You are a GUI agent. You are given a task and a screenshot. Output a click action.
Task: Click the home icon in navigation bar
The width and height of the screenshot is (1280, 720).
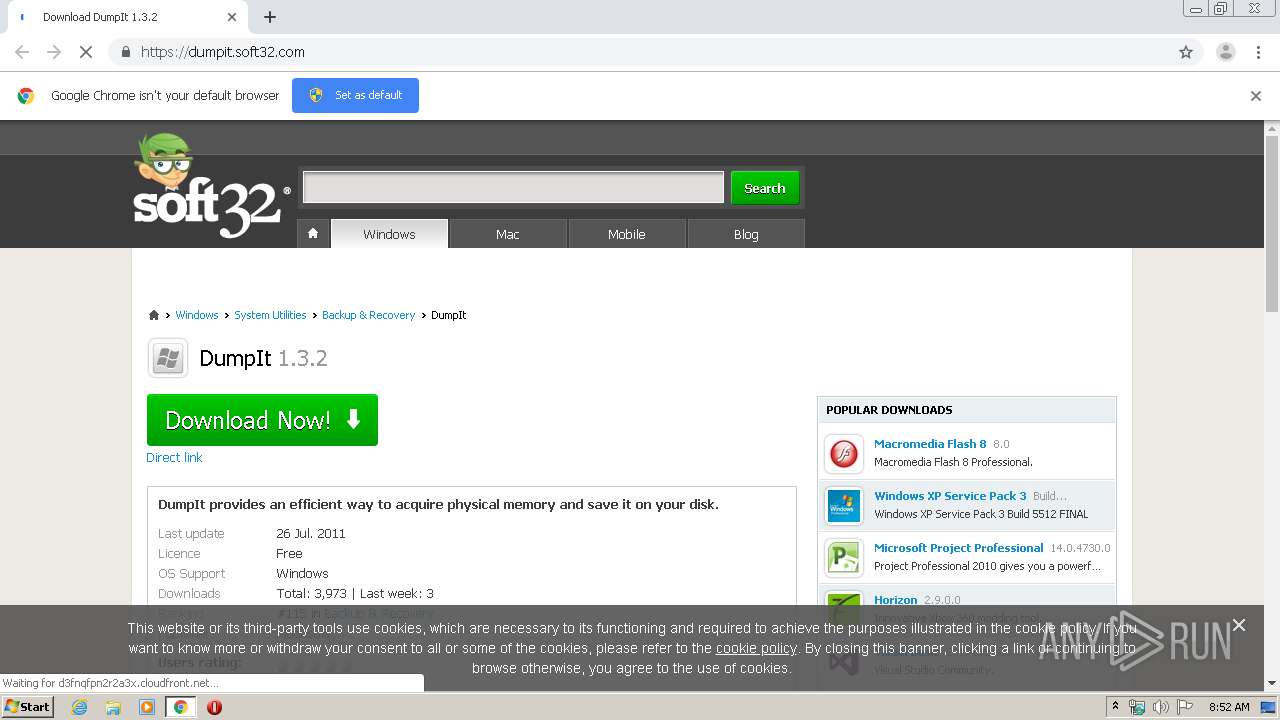point(313,233)
